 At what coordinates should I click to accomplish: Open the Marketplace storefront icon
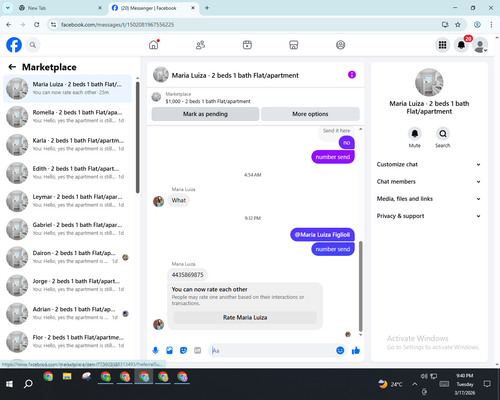pyautogui.click(x=294, y=45)
